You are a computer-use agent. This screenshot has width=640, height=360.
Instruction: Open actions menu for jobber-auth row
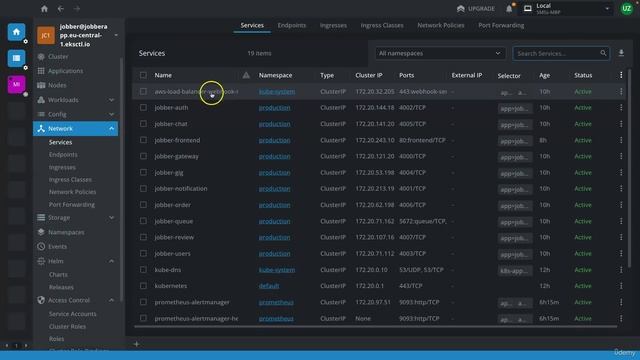(x=621, y=107)
